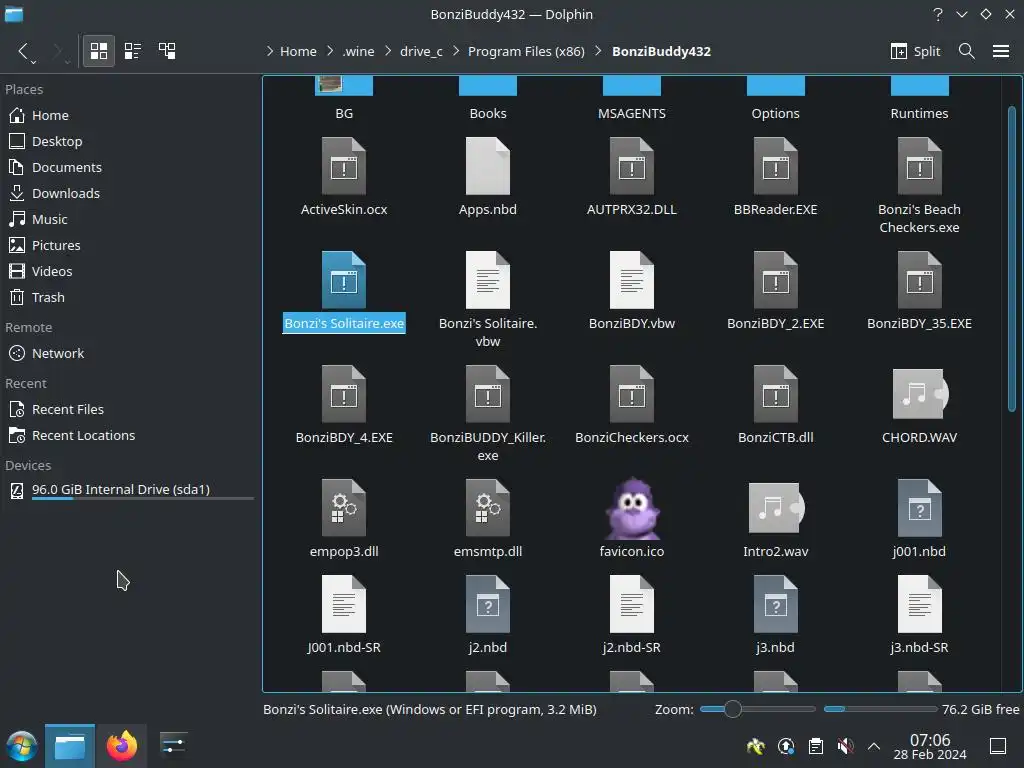Select the BonziBDY.vbw file
Image resolution: width=1024 pixels, height=768 pixels.
(632, 291)
